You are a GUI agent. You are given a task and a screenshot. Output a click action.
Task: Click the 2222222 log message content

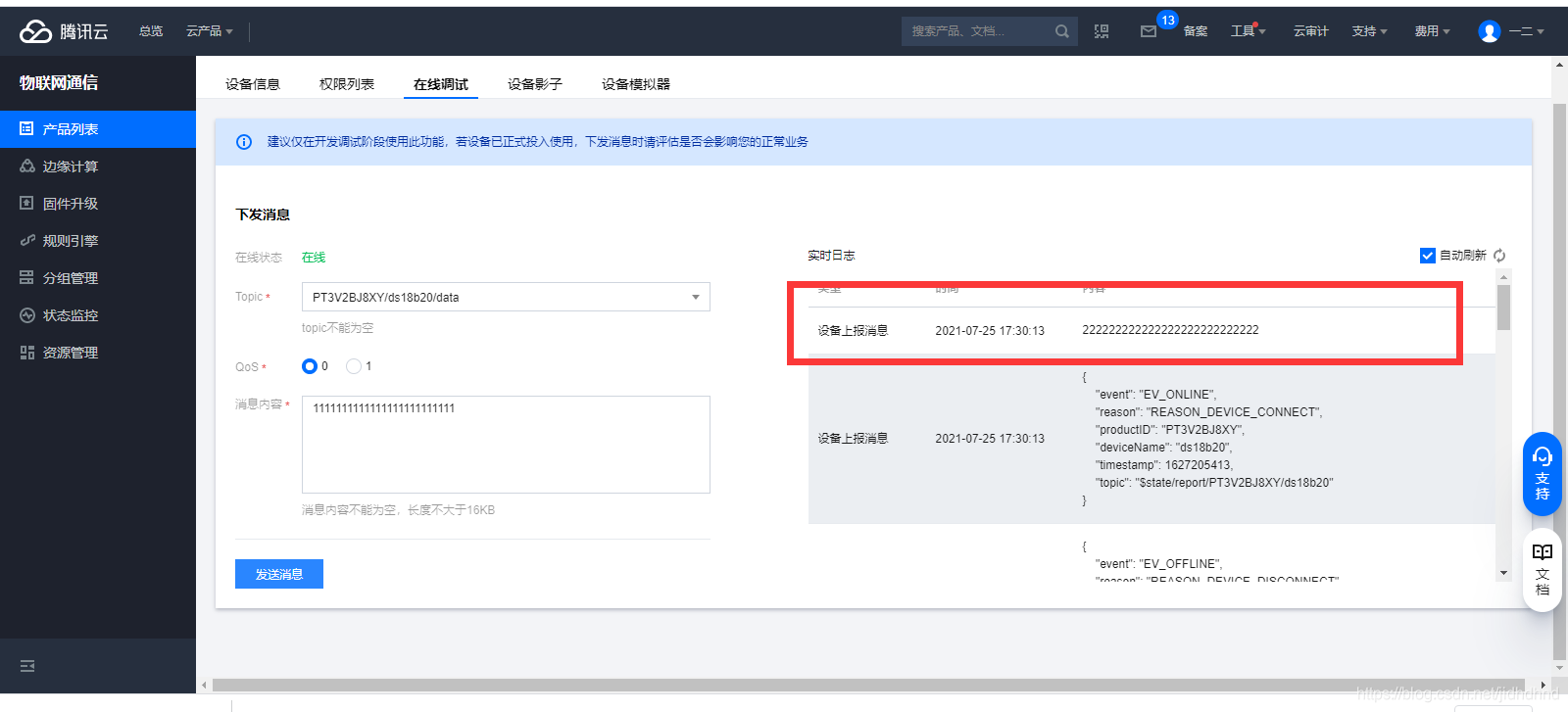coord(1170,330)
